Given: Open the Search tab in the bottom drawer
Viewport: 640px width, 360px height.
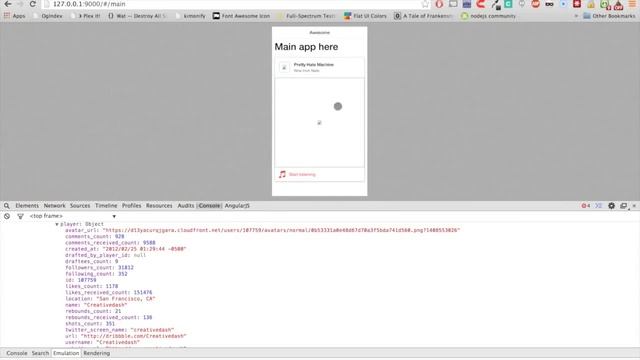Looking at the screenshot, I should coord(40,353).
